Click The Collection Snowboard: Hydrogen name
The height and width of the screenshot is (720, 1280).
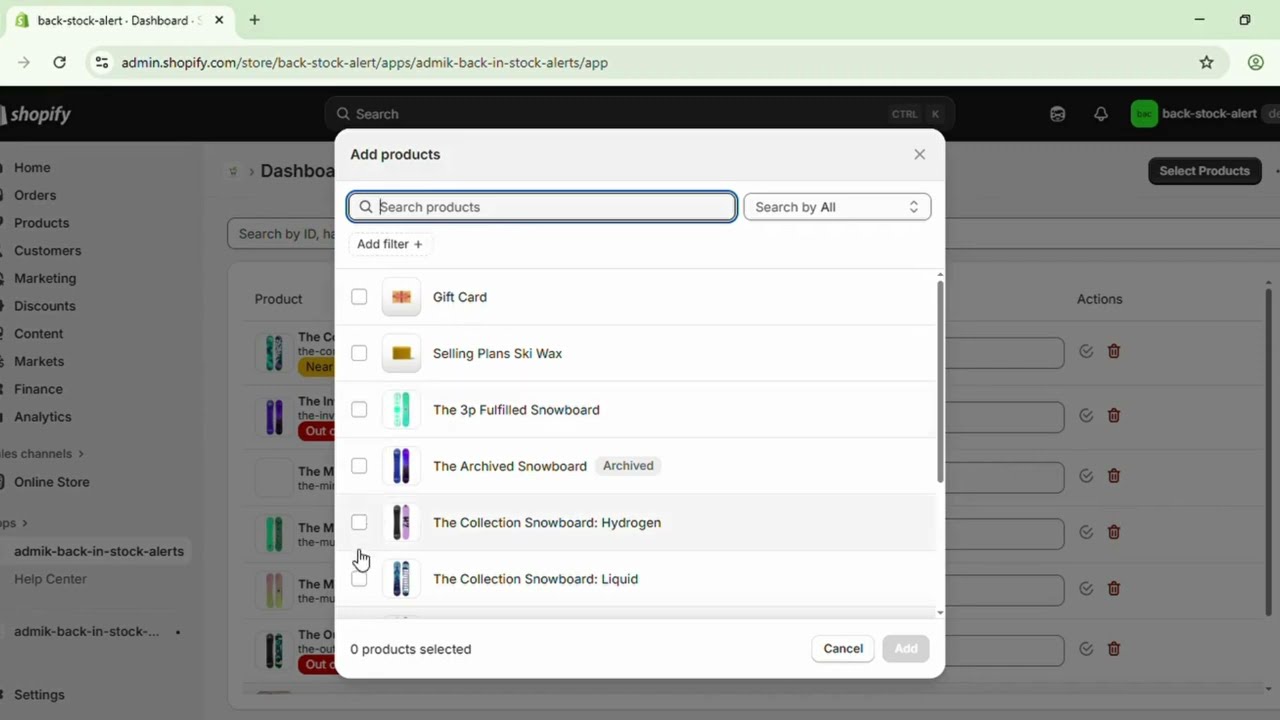(x=547, y=522)
